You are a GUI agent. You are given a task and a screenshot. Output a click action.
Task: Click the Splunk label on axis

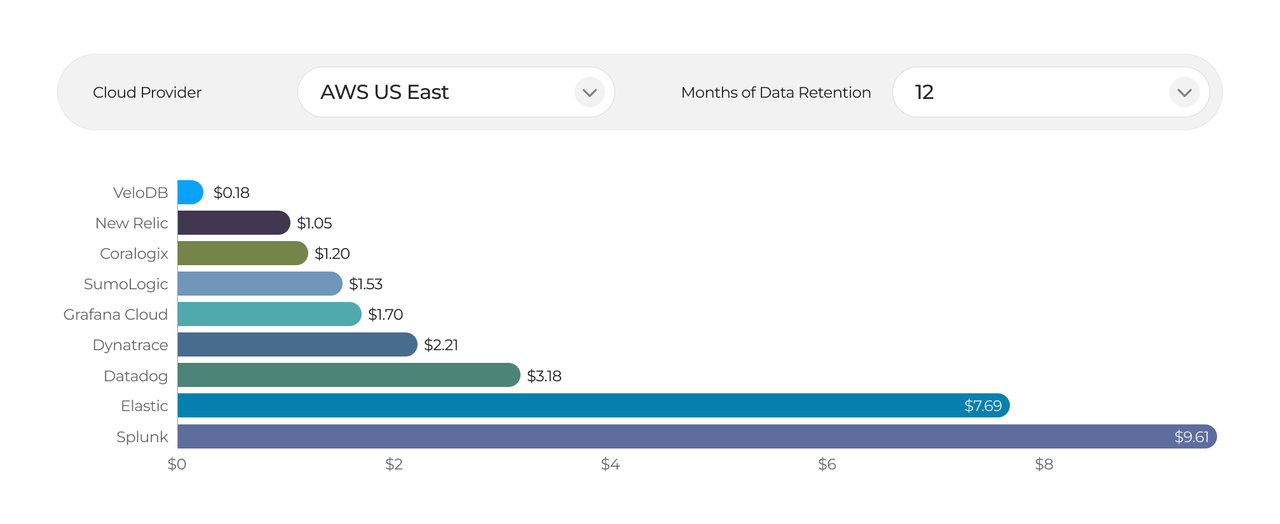(144, 437)
